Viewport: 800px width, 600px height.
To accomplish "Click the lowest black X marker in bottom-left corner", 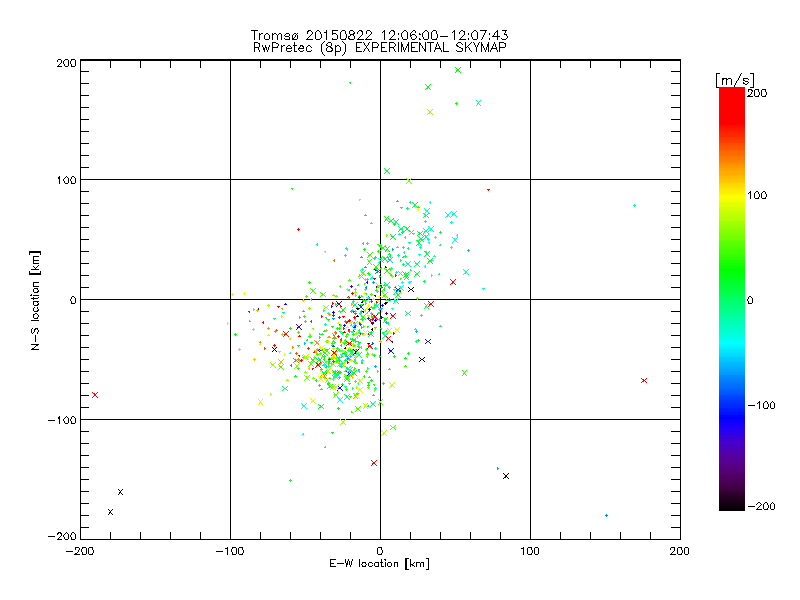I will tap(110, 512).
